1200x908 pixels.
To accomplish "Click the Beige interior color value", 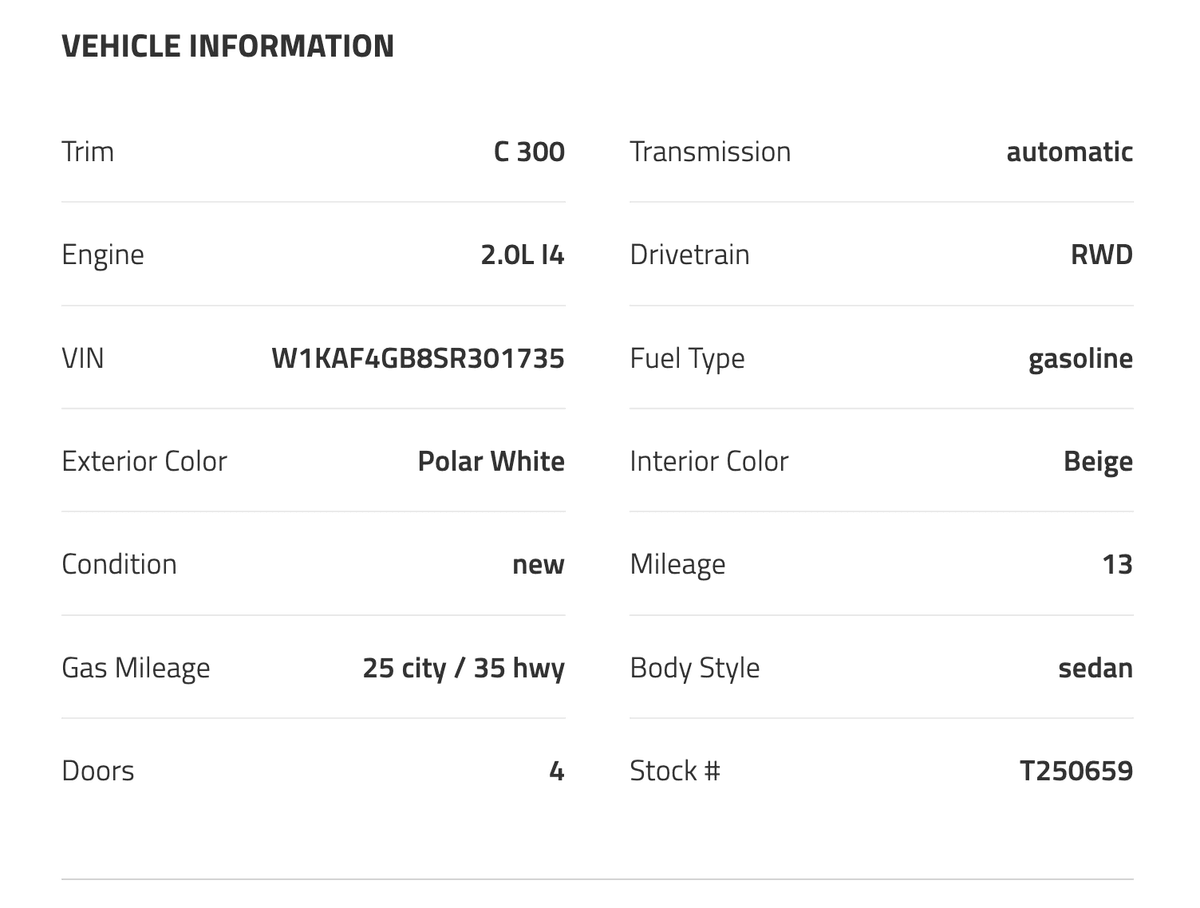I will pos(1098,461).
